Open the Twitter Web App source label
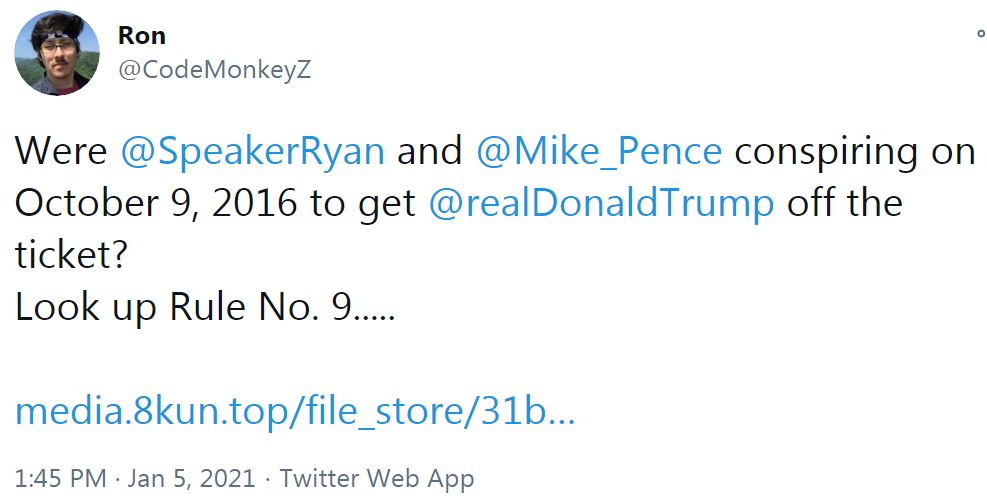 pos(376,478)
